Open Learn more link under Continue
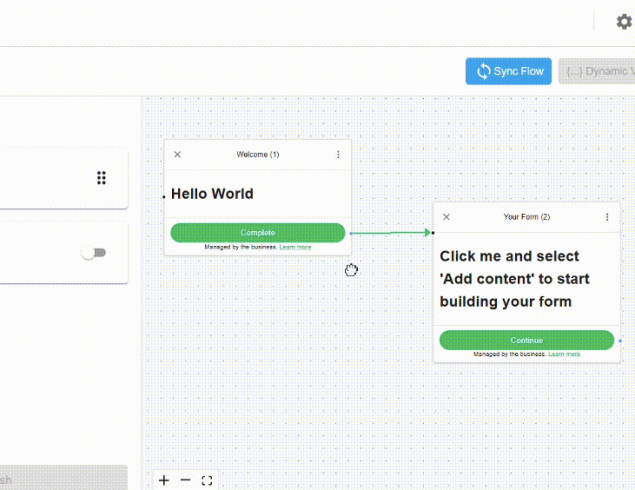The image size is (635, 490). coord(564,354)
